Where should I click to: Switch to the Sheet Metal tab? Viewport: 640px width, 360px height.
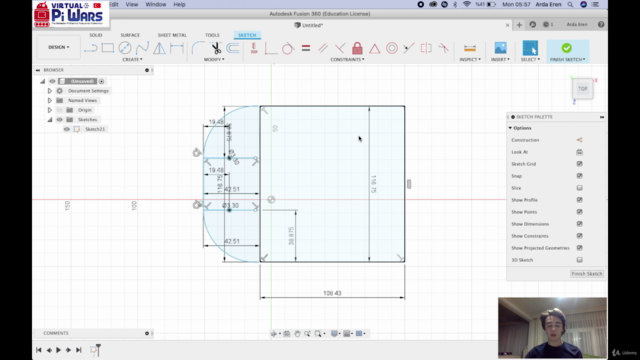[172, 35]
